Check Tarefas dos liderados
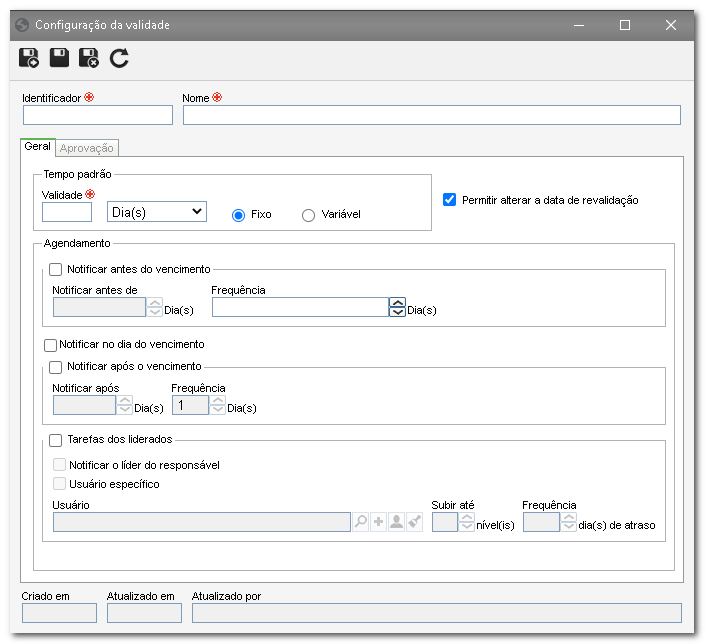The width and height of the screenshot is (705, 644). click(x=55, y=440)
